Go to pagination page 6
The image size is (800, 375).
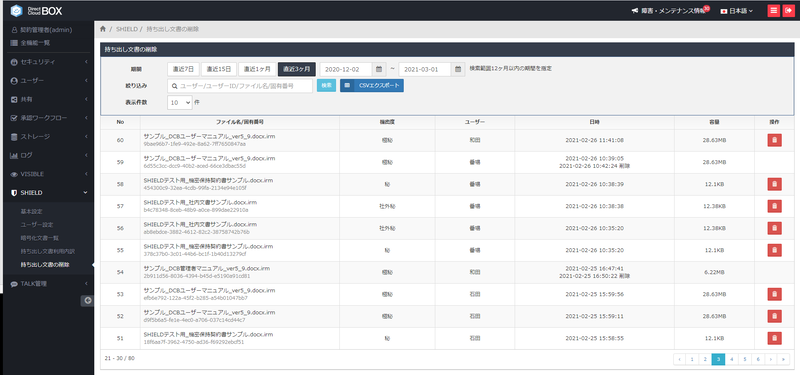tap(758, 359)
